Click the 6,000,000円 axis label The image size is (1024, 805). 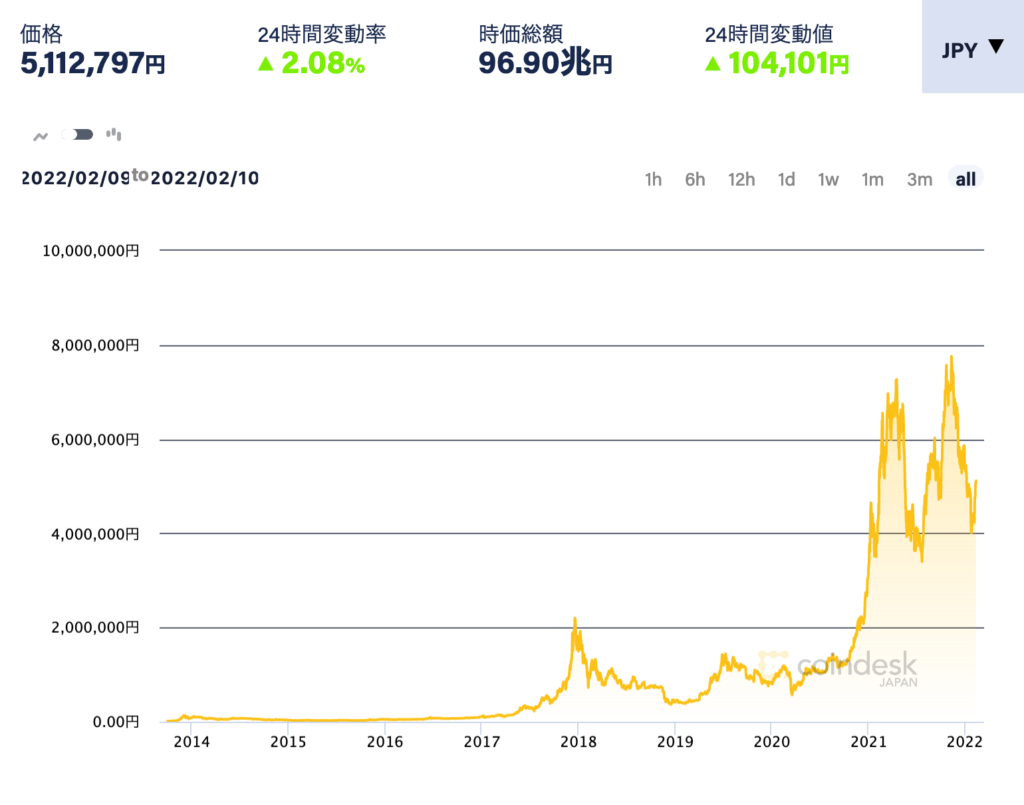pos(95,440)
